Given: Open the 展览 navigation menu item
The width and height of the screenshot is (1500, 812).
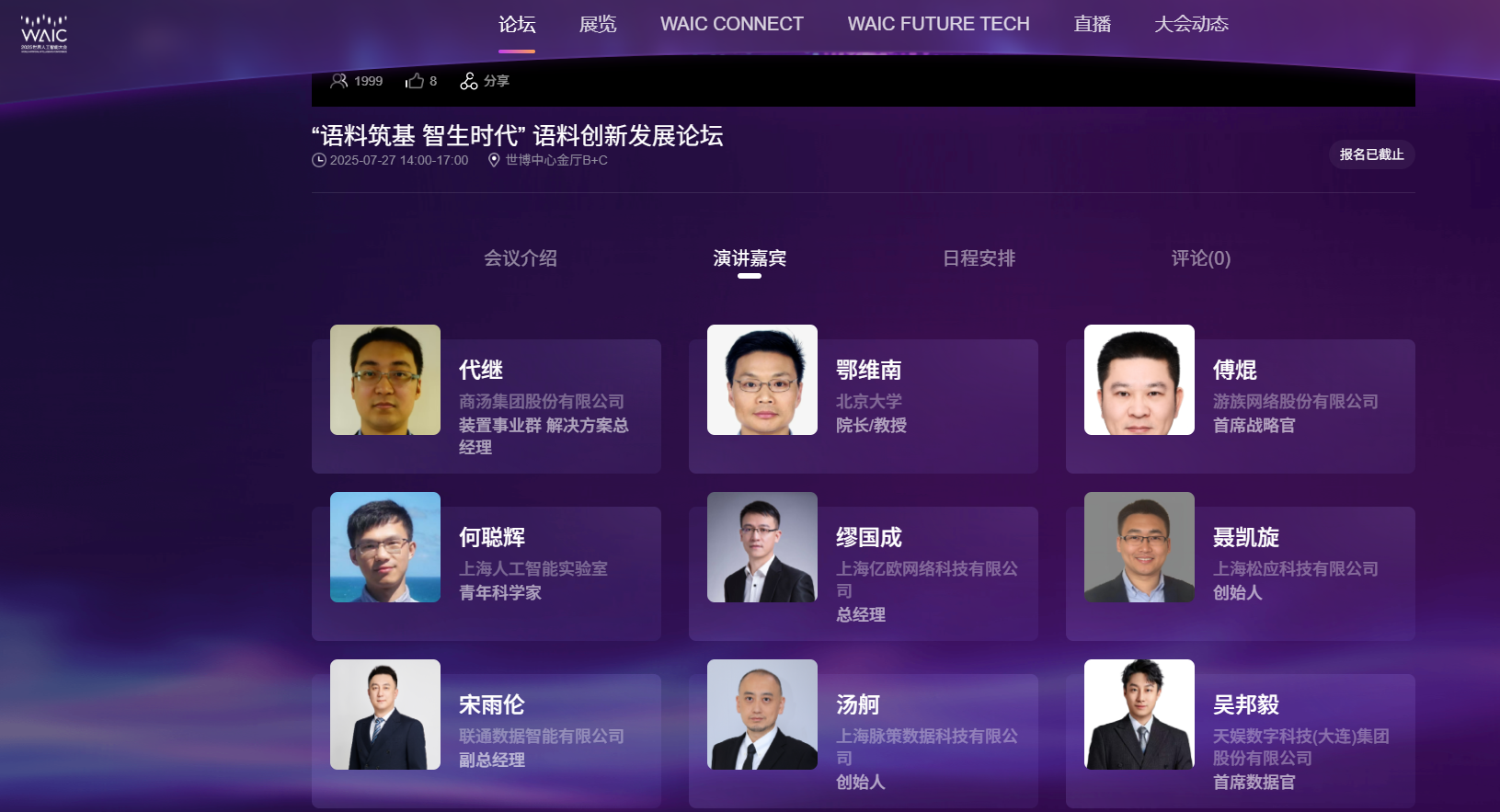Looking at the screenshot, I should 598,24.
